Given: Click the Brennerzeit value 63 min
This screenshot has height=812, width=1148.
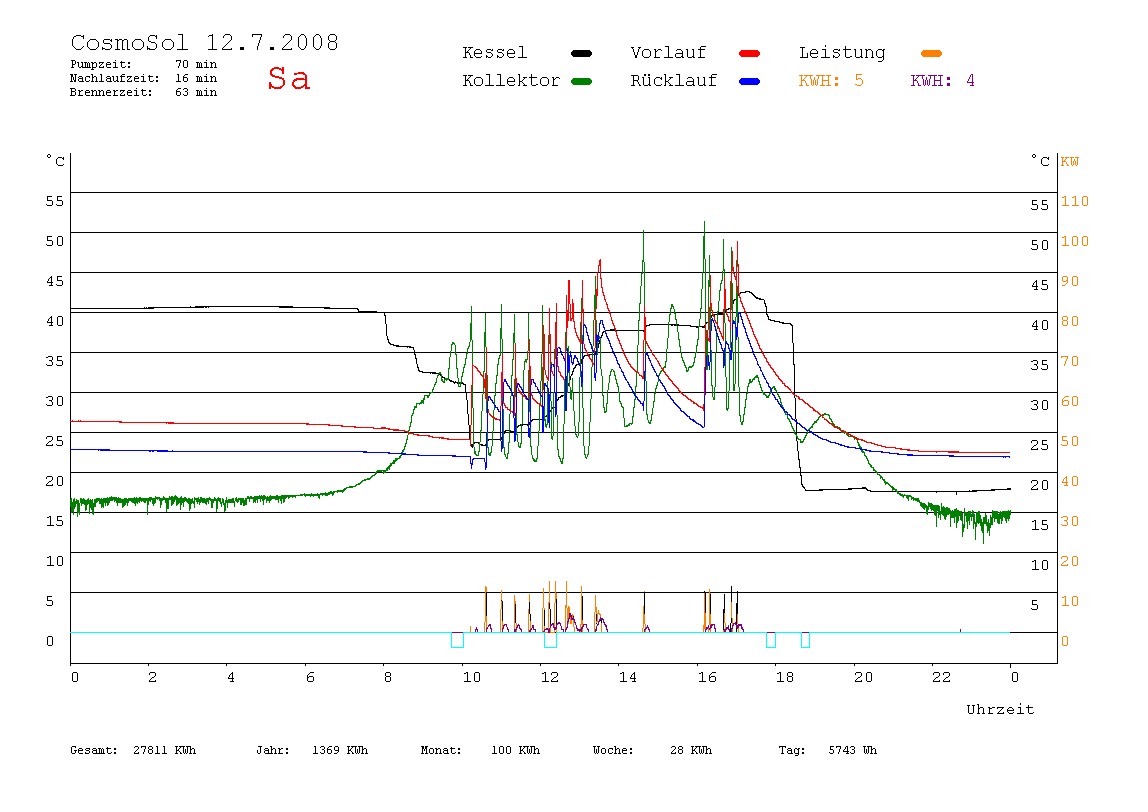Looking at the screenshot, I should [196, 92].
